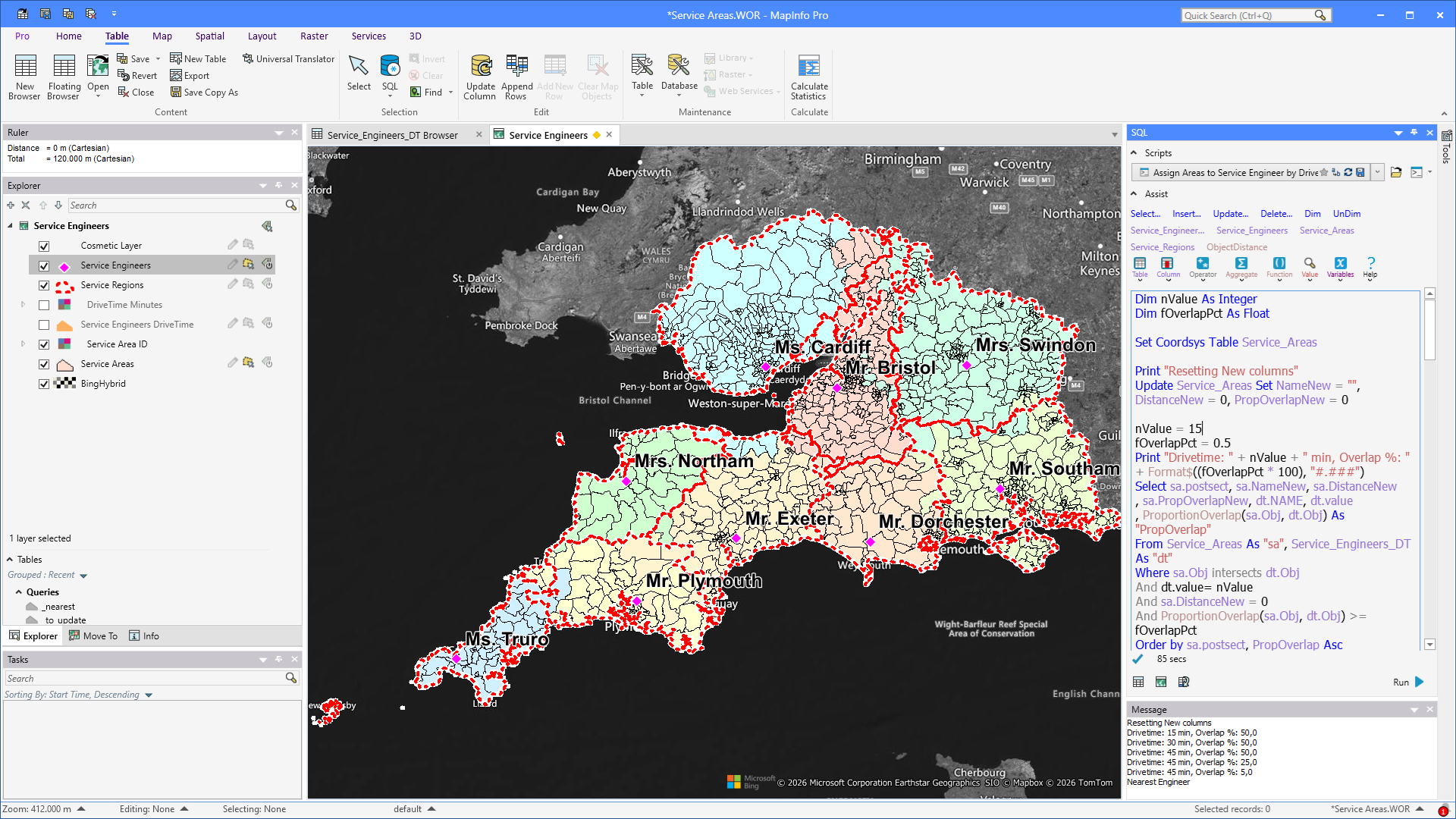Screen dimensions: 1456x819
Task: Click the Select... assist link
Action: (1145, 214)
